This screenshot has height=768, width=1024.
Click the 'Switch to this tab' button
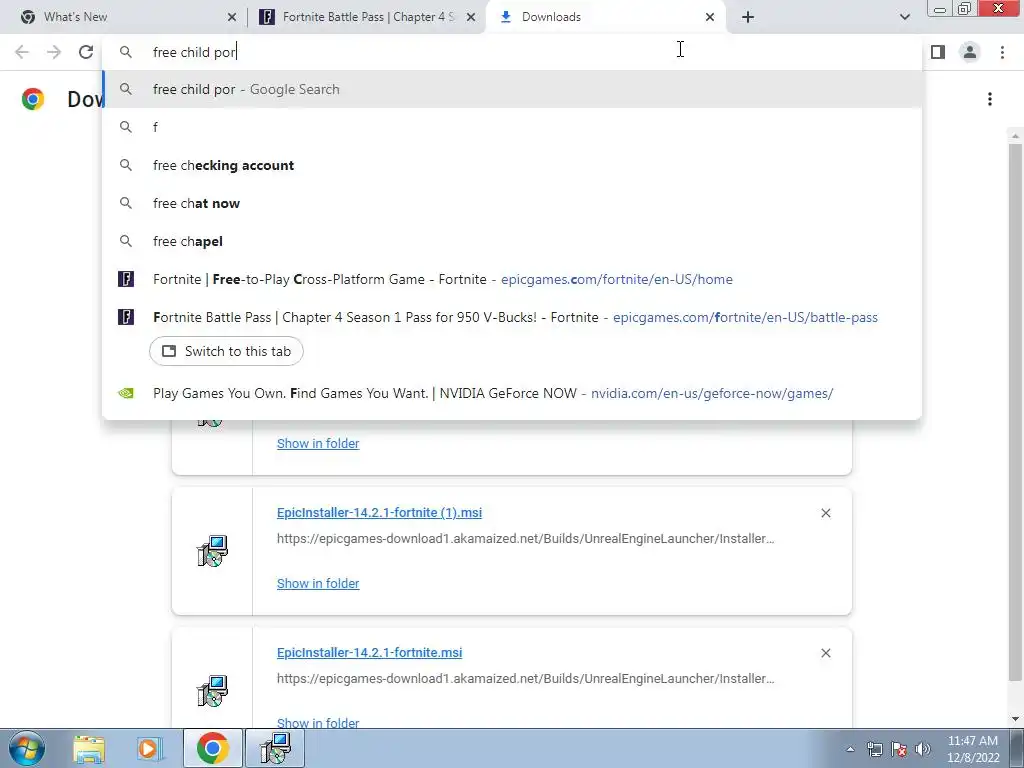point(226,351)
